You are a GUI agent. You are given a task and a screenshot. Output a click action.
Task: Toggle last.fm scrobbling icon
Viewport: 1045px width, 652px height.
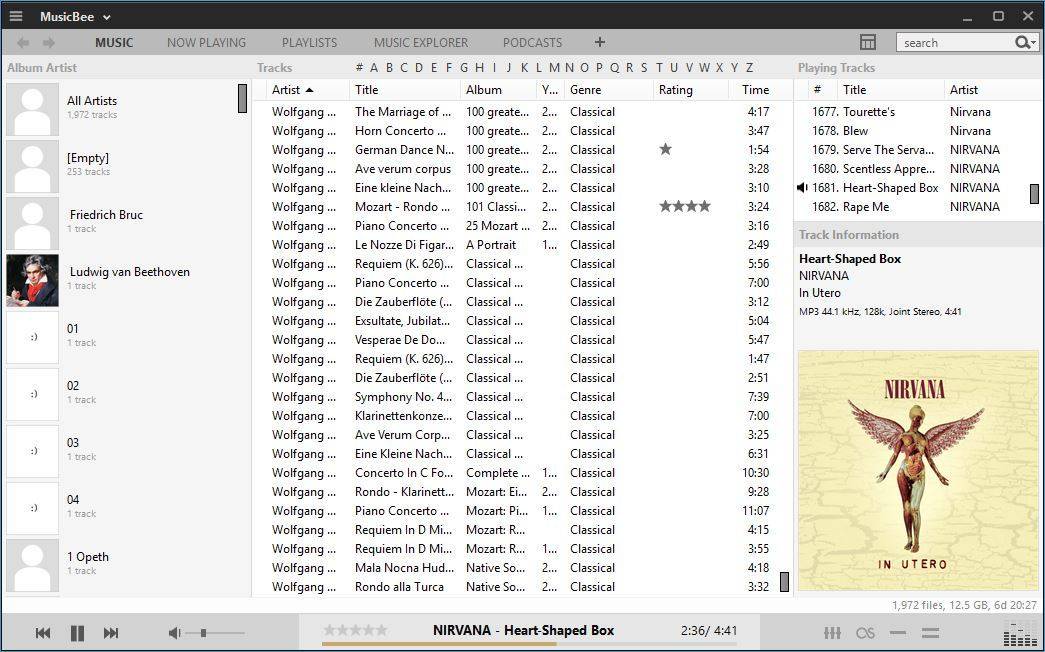(x=865, y=633)
